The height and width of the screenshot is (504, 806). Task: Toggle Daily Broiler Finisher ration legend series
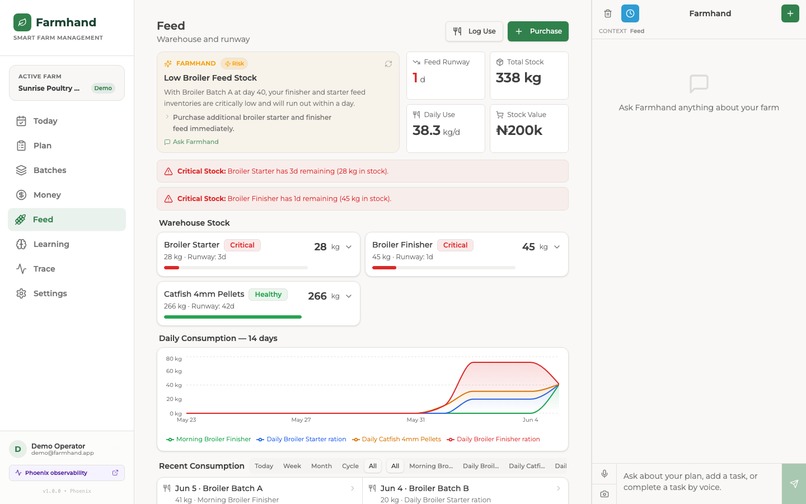[x=493, y=439]
